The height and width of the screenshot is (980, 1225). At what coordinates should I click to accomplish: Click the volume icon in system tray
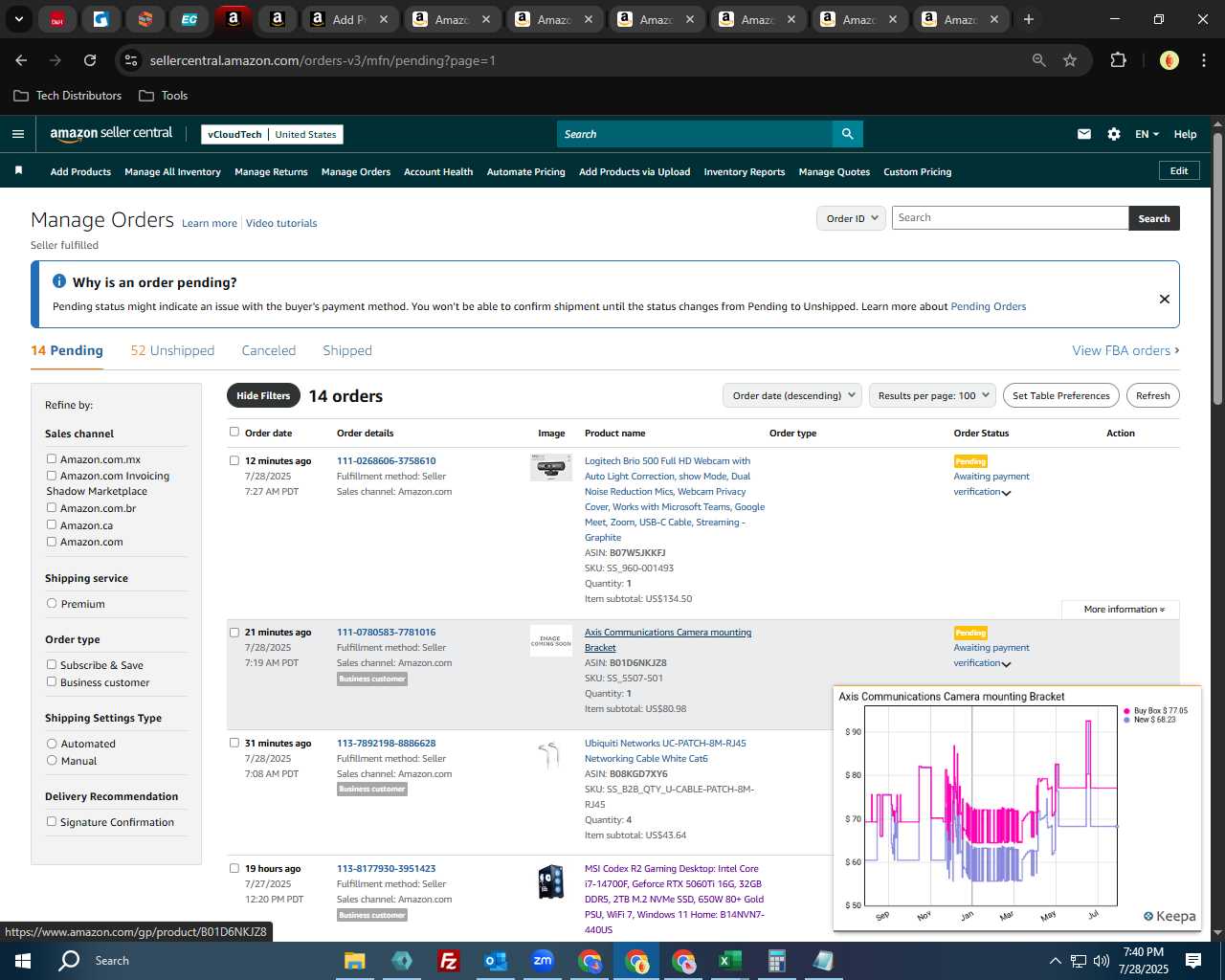click(1102, 961)
